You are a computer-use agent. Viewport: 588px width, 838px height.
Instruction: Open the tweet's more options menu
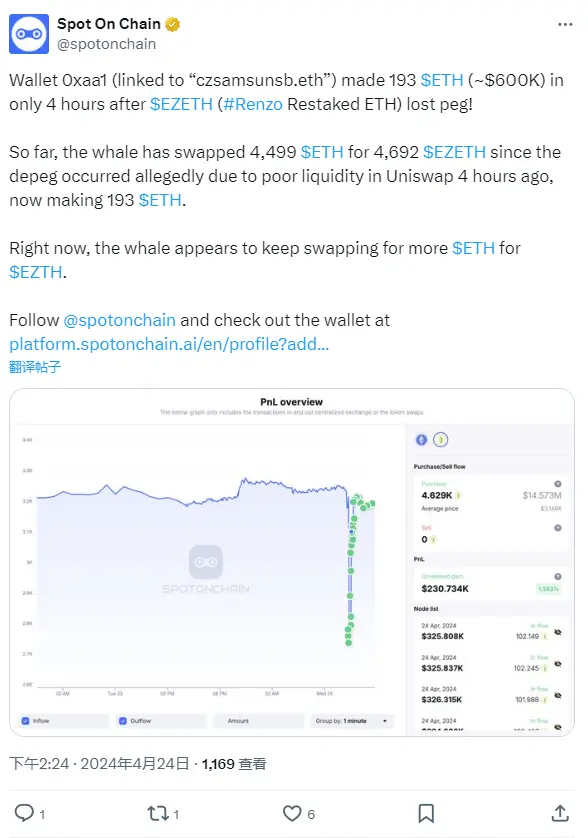click(x=563, y=23)
